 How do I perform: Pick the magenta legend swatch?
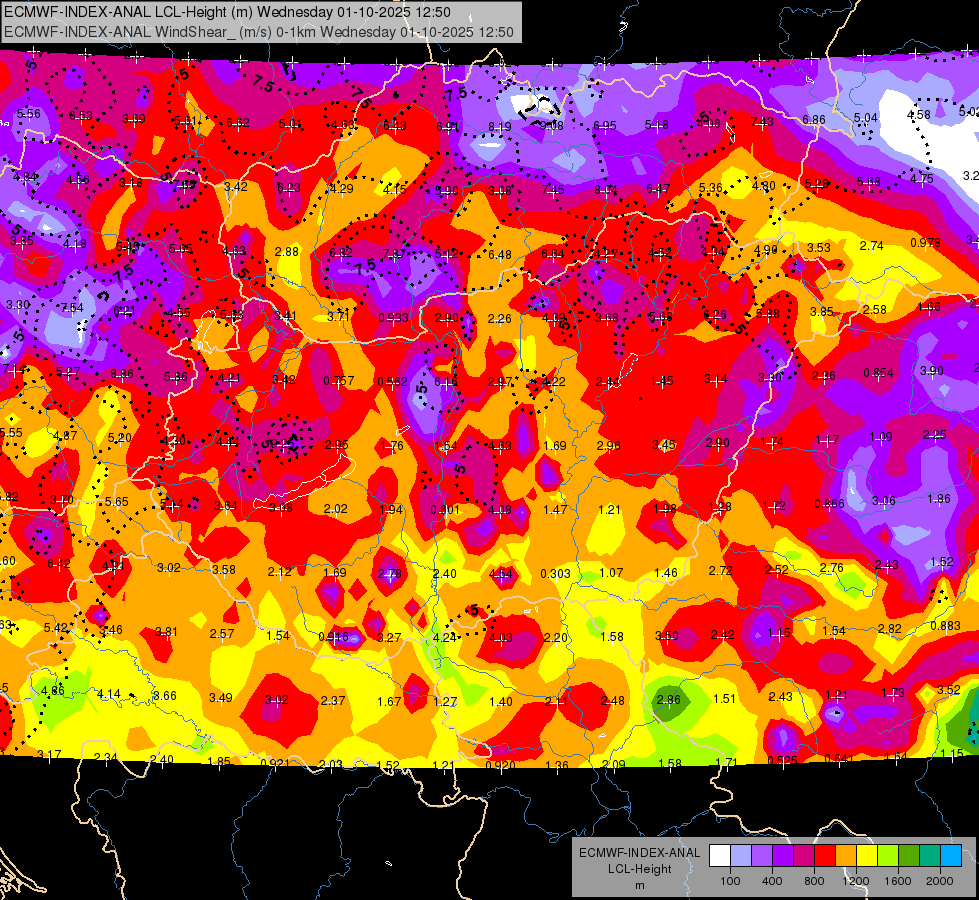804,856
